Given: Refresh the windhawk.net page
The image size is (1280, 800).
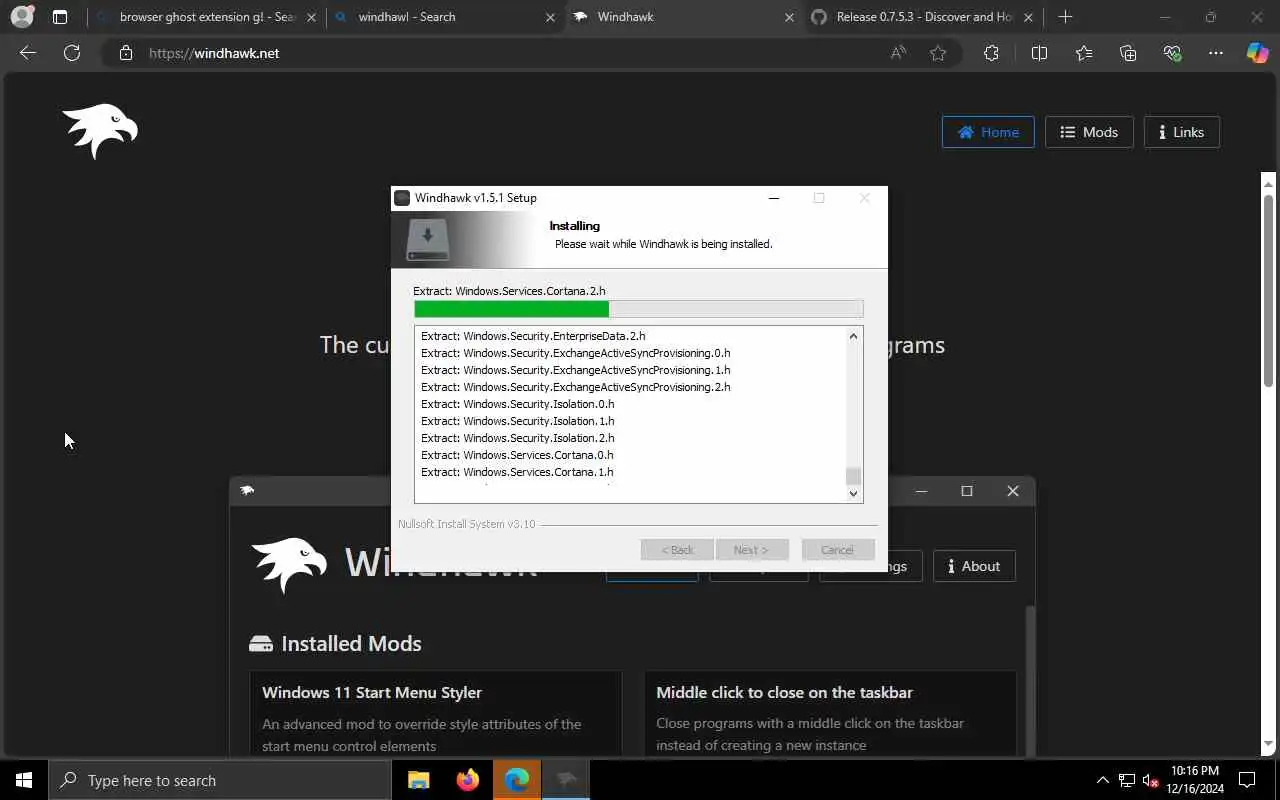Looking at the screenshot, I should 72,53.
